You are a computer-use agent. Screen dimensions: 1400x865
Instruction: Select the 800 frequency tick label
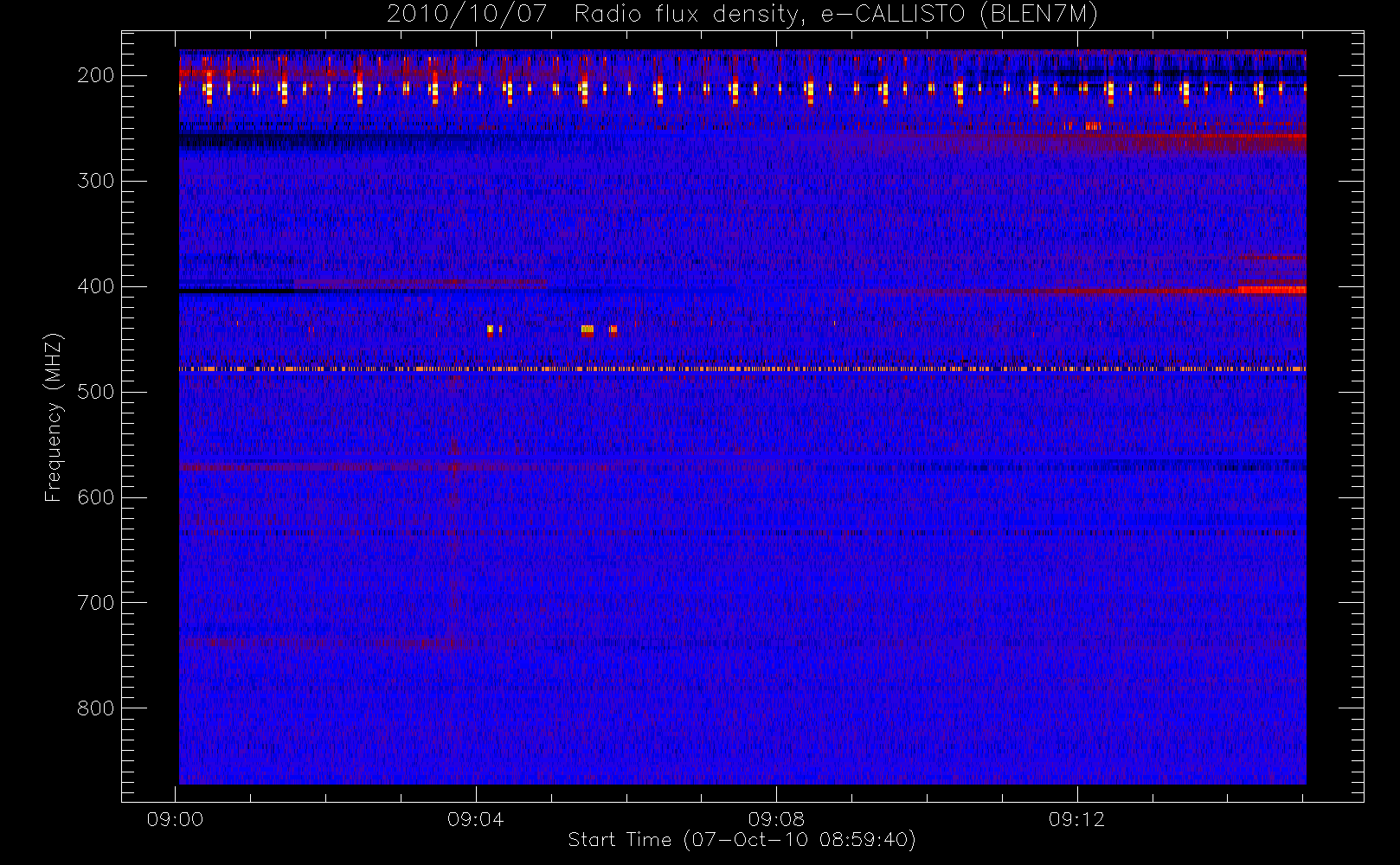click(x=96, y=708)
